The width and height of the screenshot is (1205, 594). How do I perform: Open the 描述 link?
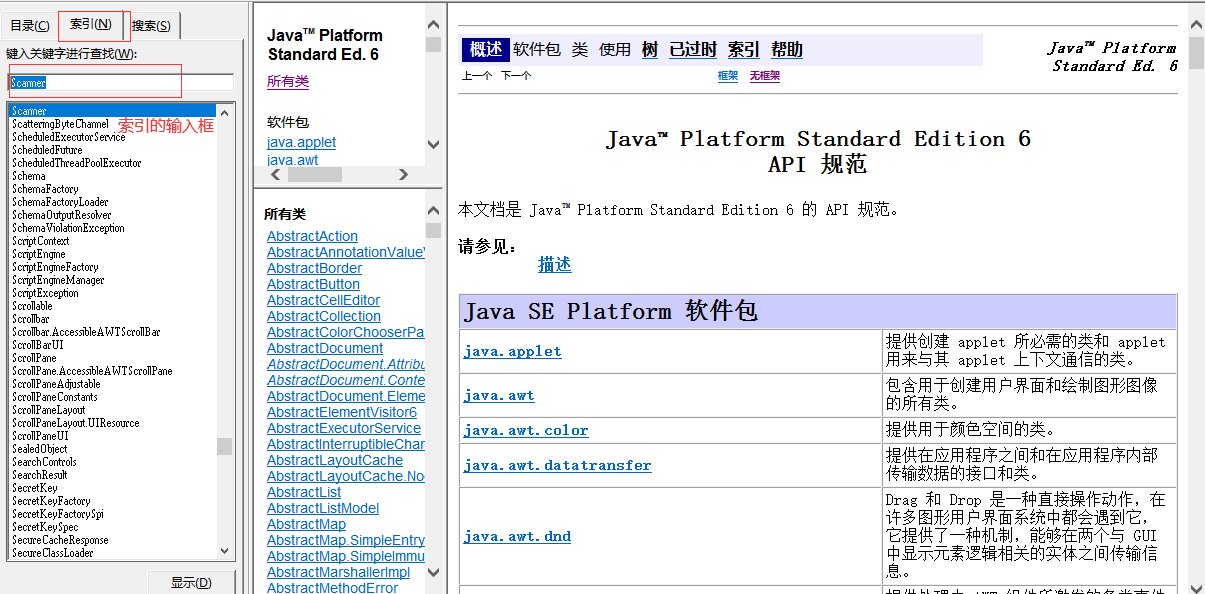click(x=554, y=265)
